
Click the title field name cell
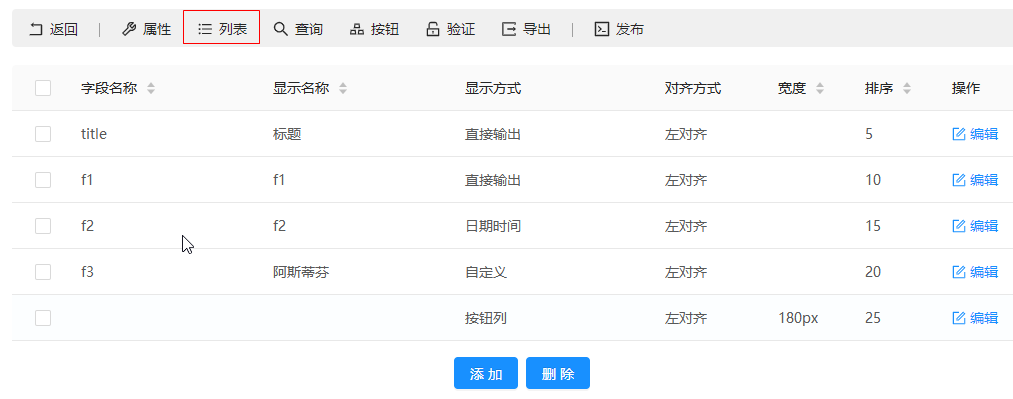[x=94, y=134]
